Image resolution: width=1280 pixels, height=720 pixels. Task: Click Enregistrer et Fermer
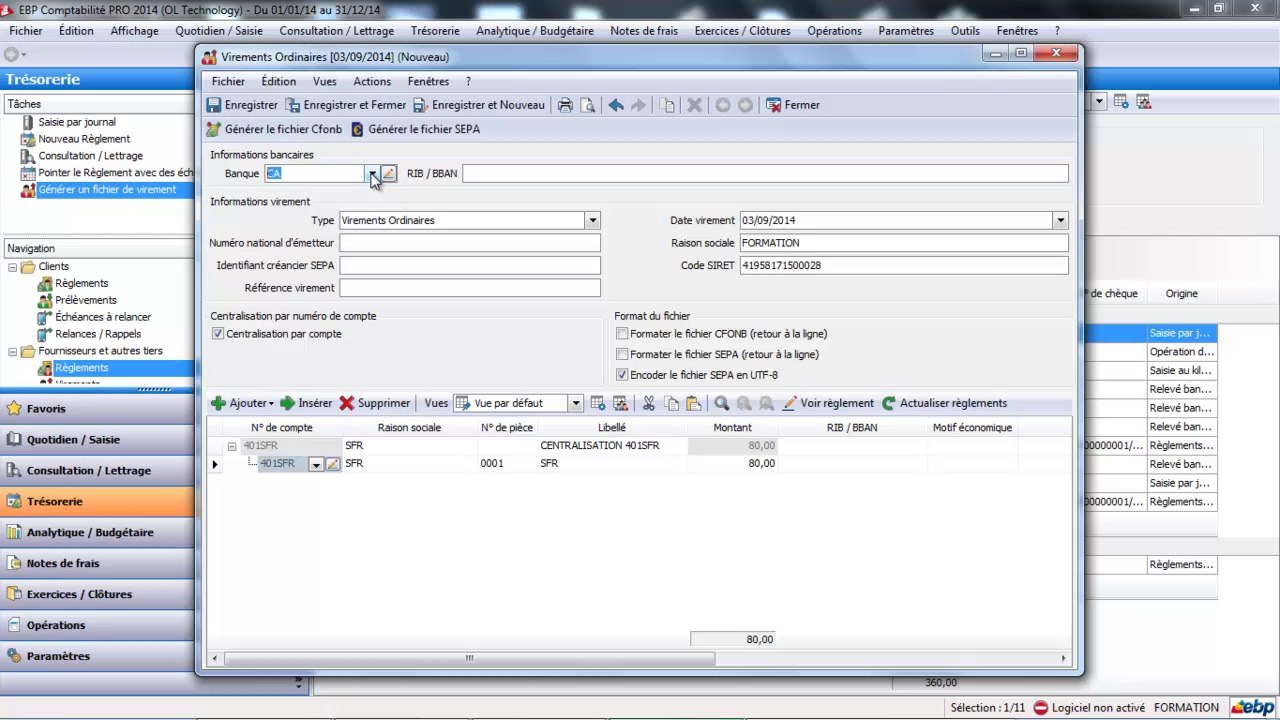tap(346, 105)
